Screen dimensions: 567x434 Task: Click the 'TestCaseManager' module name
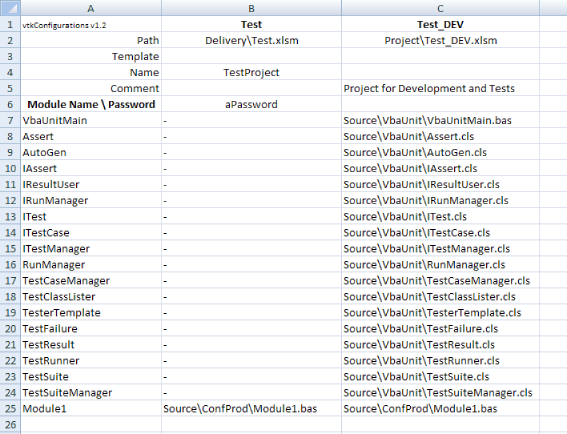click(91, 280)
